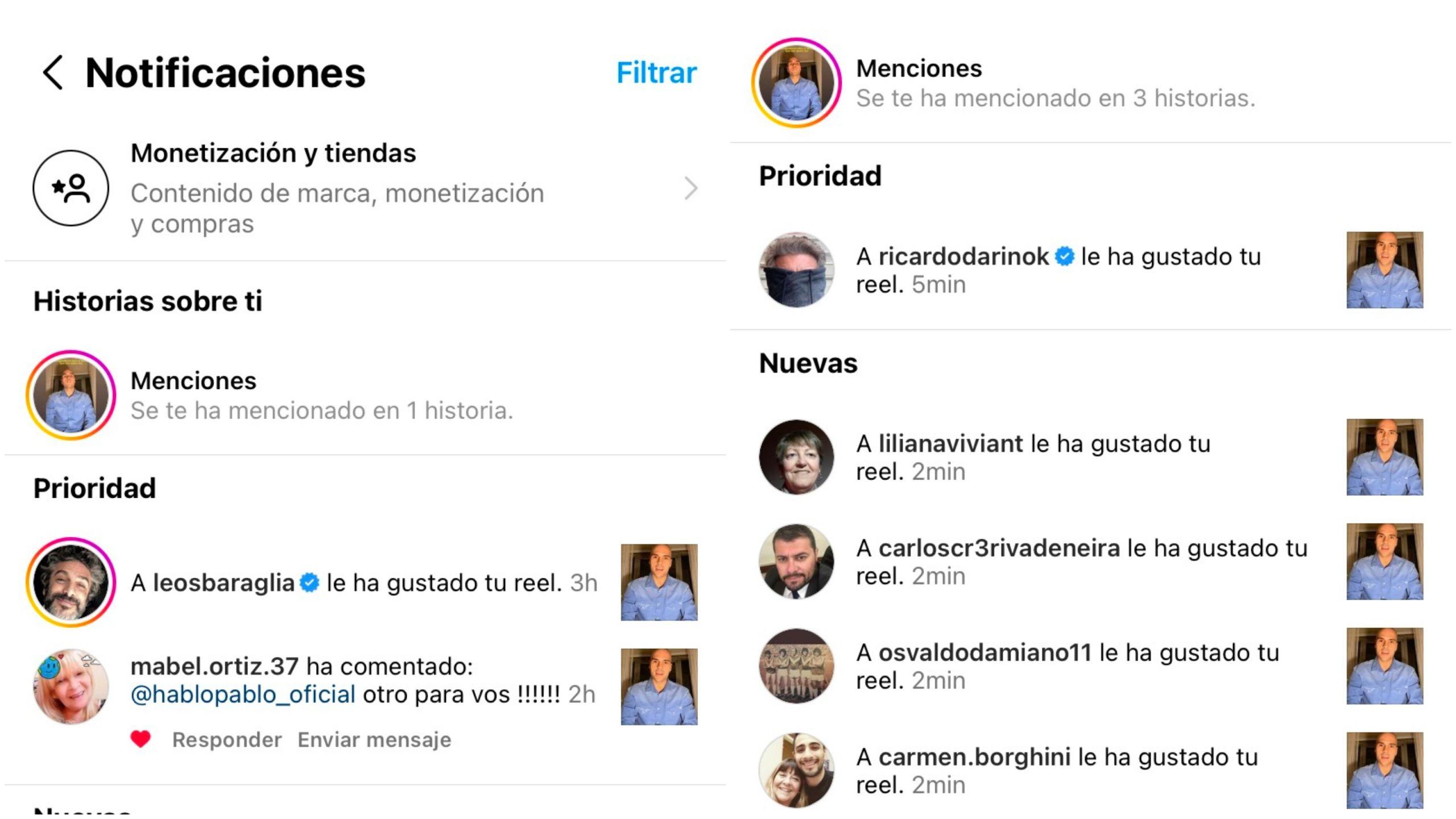Open the Filtrar notification filter
The image size is (1456, 819).
656,73
